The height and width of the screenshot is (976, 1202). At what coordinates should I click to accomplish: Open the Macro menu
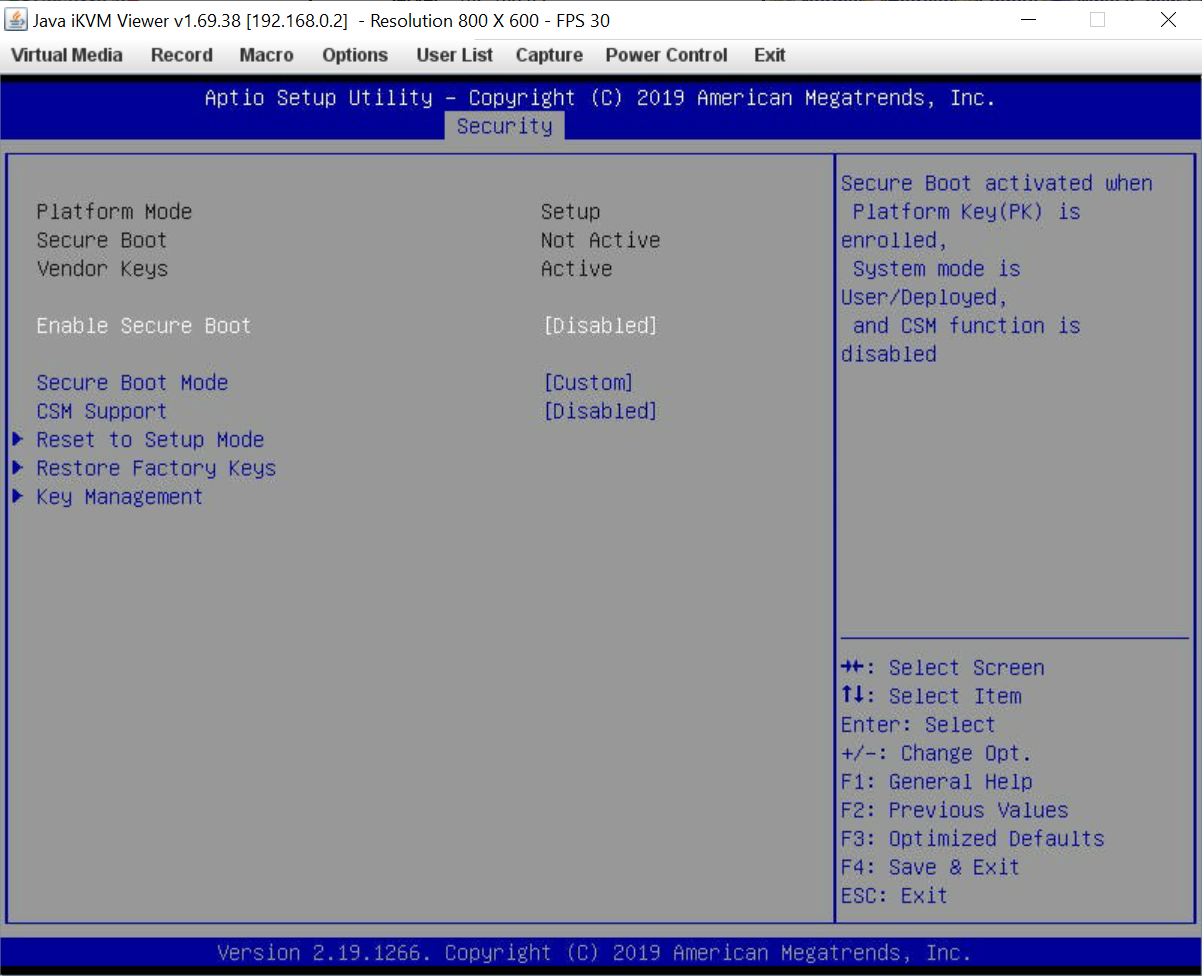pos(266,55)
